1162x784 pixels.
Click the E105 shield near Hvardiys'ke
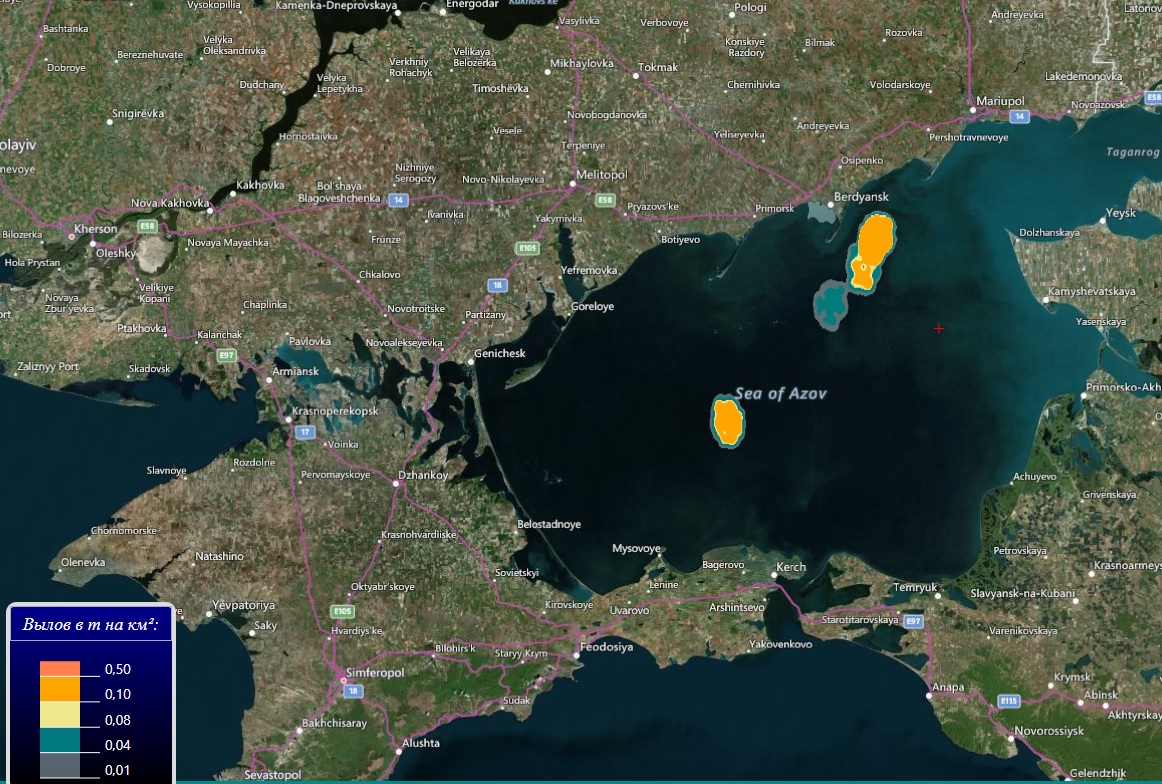[x=342, y=611]
